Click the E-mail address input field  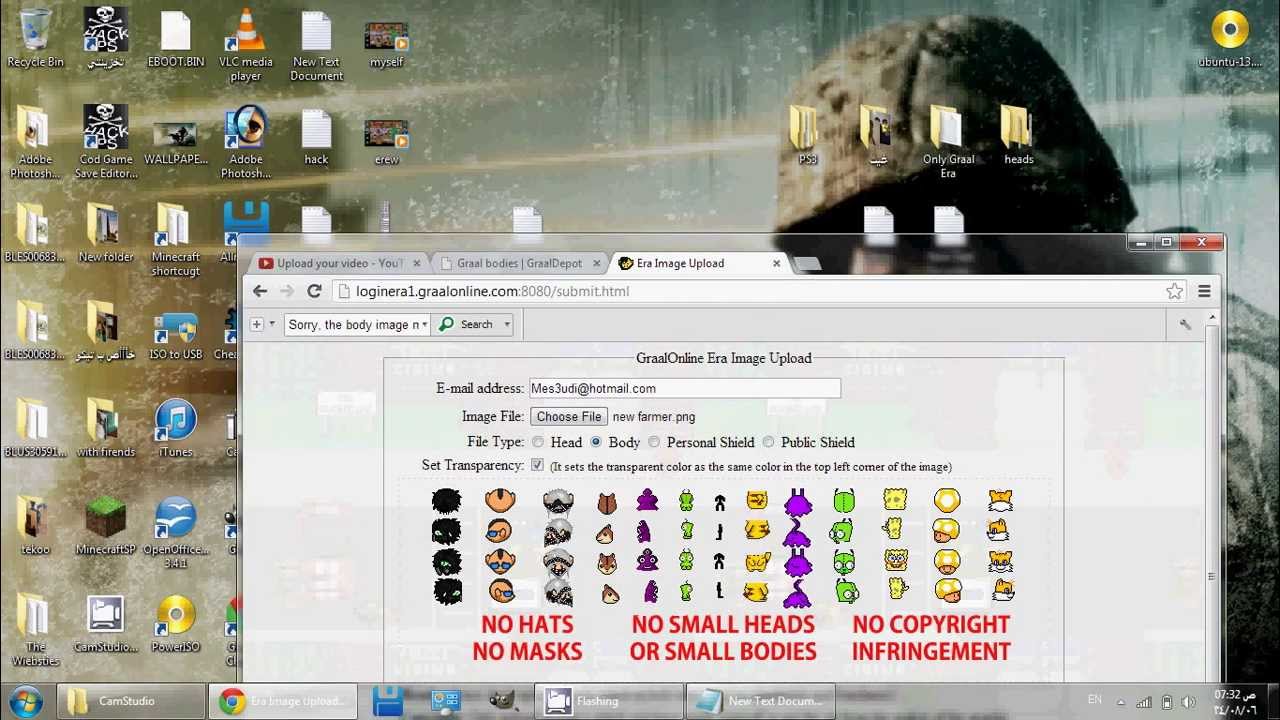point(684,388)
